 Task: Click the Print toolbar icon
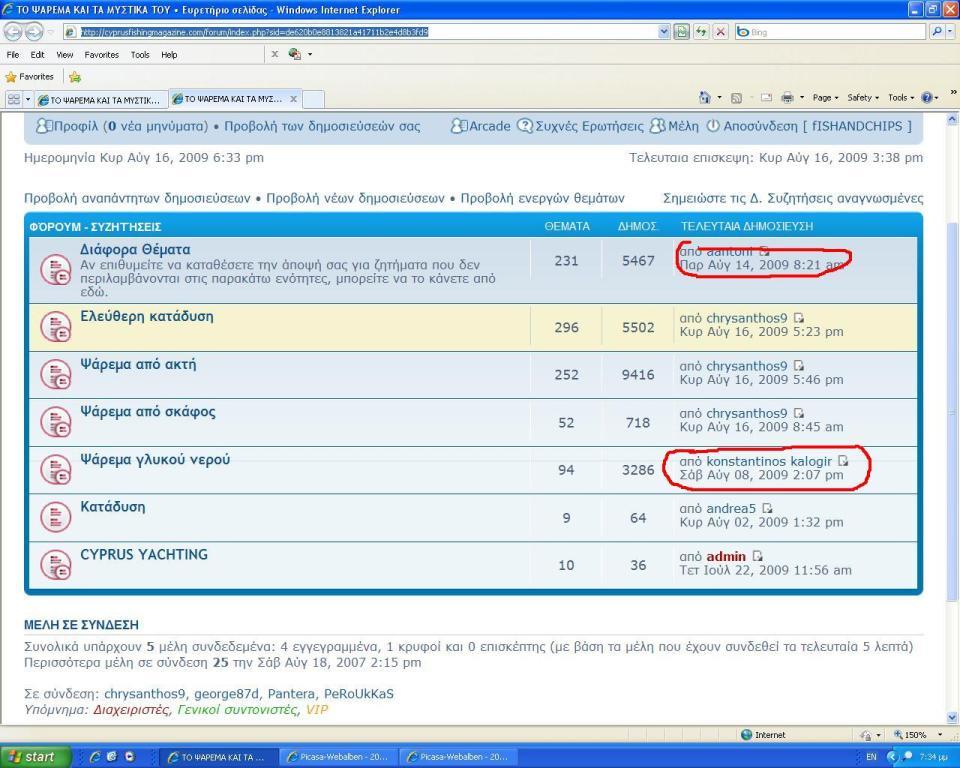pyautogui.click(x=787, y=97)
